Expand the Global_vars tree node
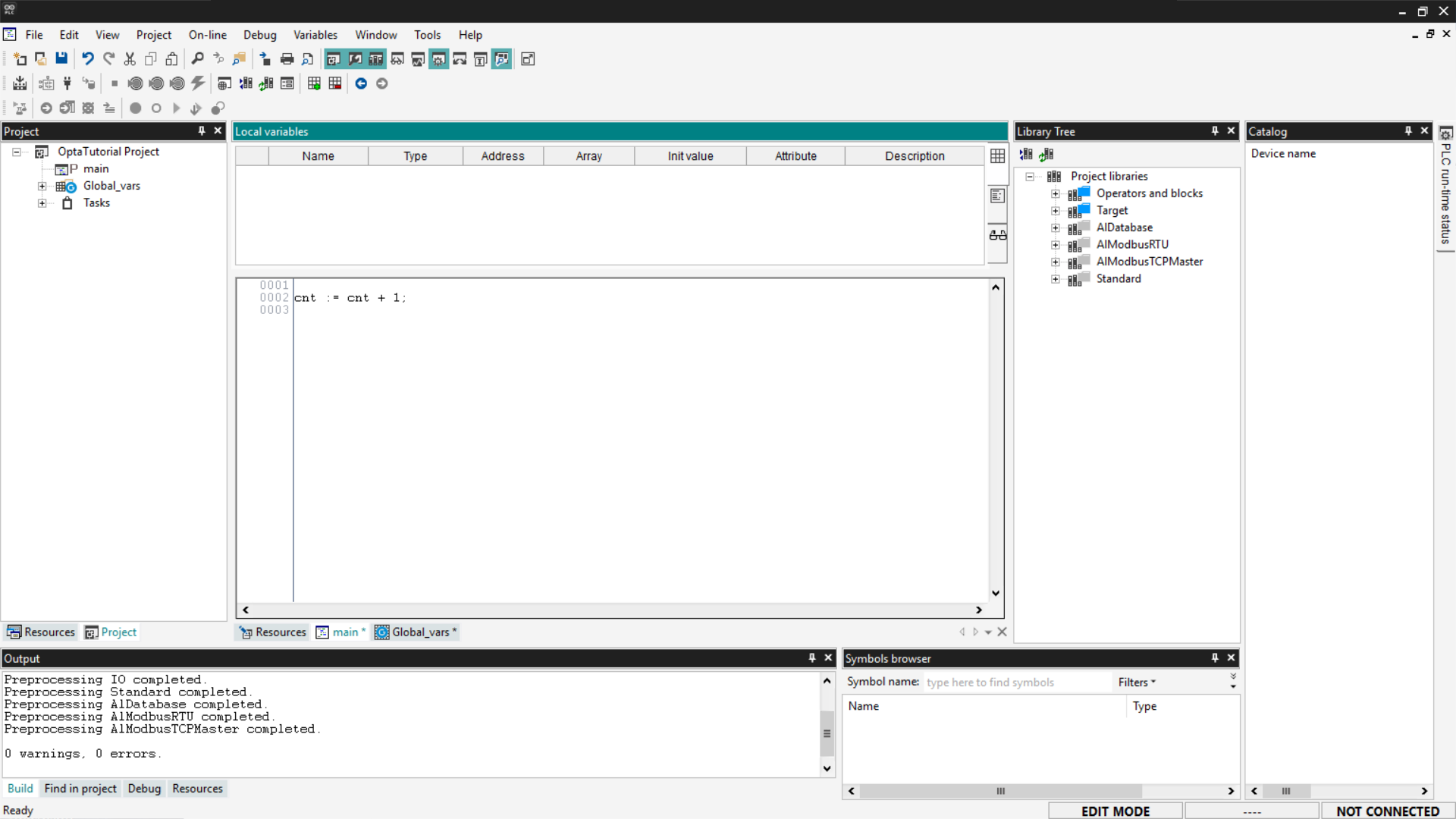The image size is (1456, 819). pyautogui.click(x=42, y=186)
